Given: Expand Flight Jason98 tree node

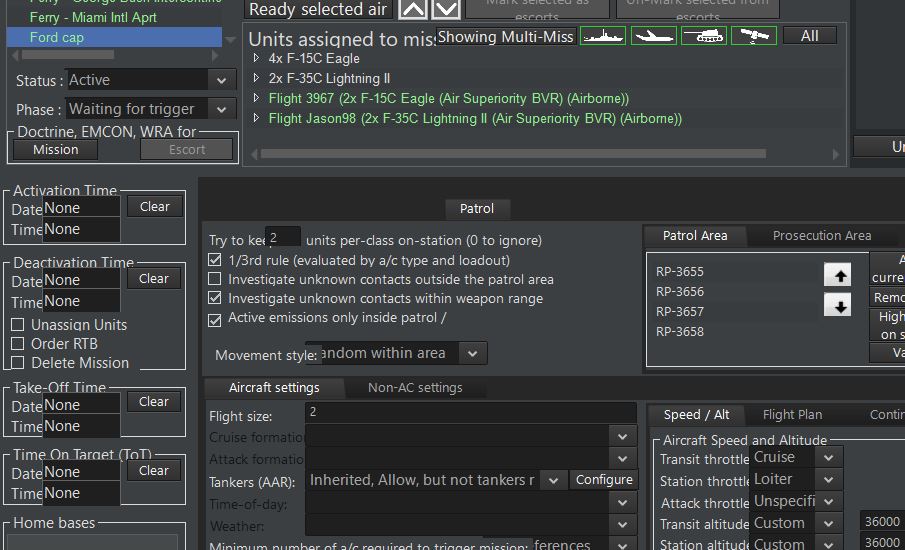Looking at the screenshot, I should tap(256, 118).
